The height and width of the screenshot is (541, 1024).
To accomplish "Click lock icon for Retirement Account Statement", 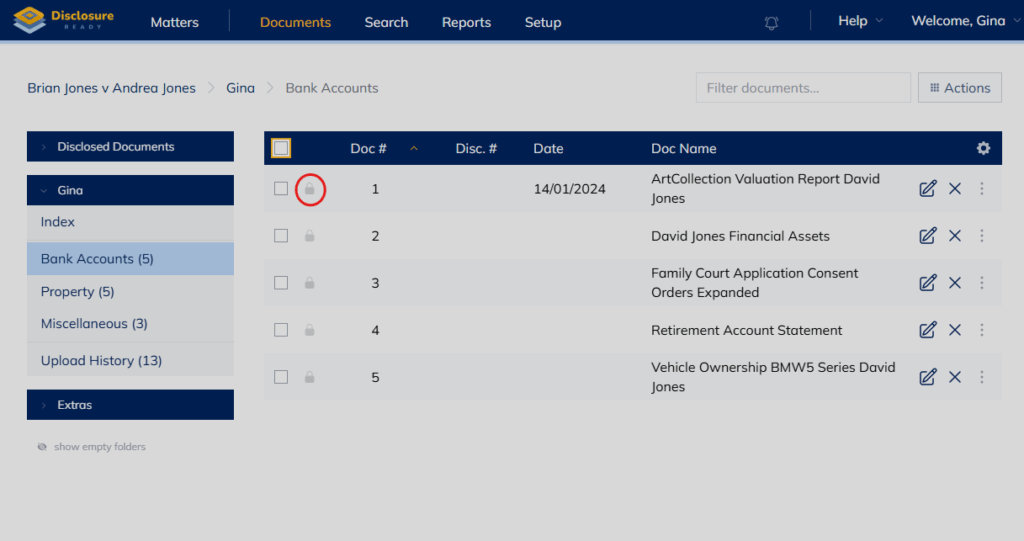I will coord(310,330).
